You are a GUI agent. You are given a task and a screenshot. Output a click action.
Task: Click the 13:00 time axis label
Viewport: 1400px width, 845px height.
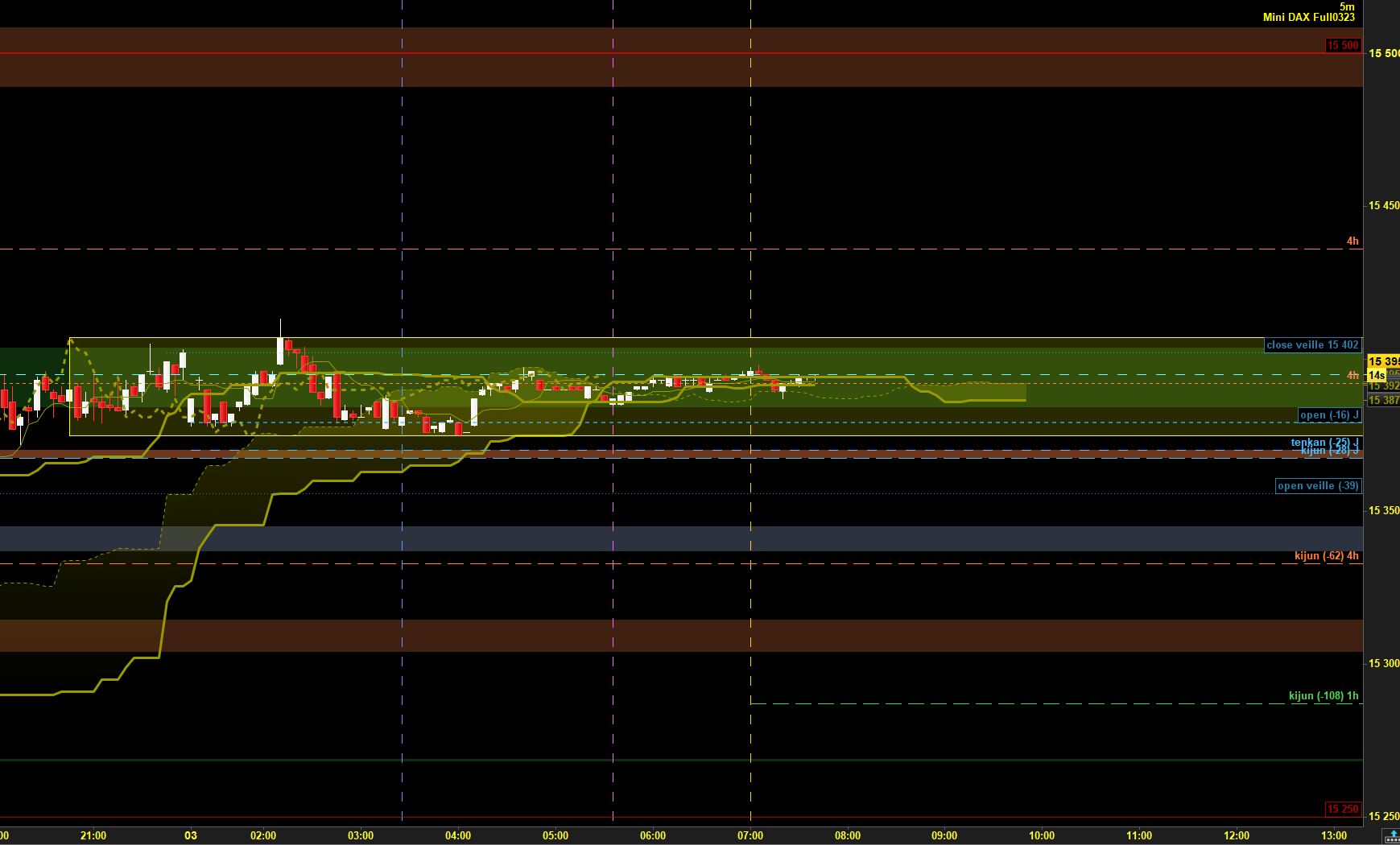click(x=1334, y=835)
